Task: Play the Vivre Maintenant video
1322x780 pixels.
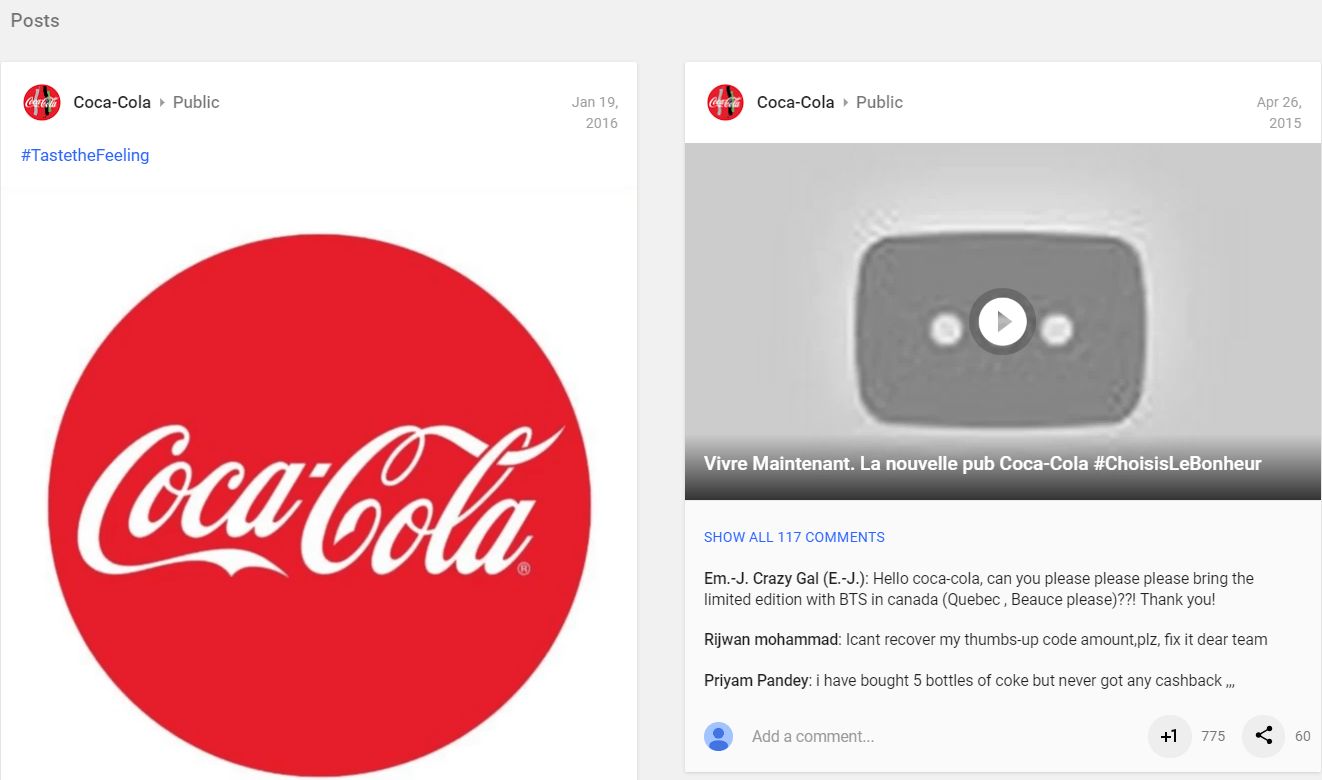Action: 1002,321
